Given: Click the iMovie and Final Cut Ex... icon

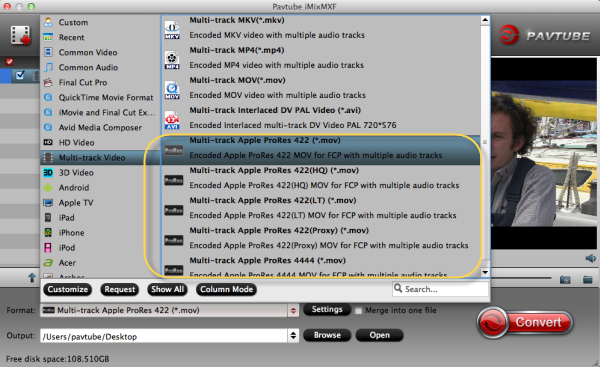Looking at the screenshot, I should [x=48, y=113].
